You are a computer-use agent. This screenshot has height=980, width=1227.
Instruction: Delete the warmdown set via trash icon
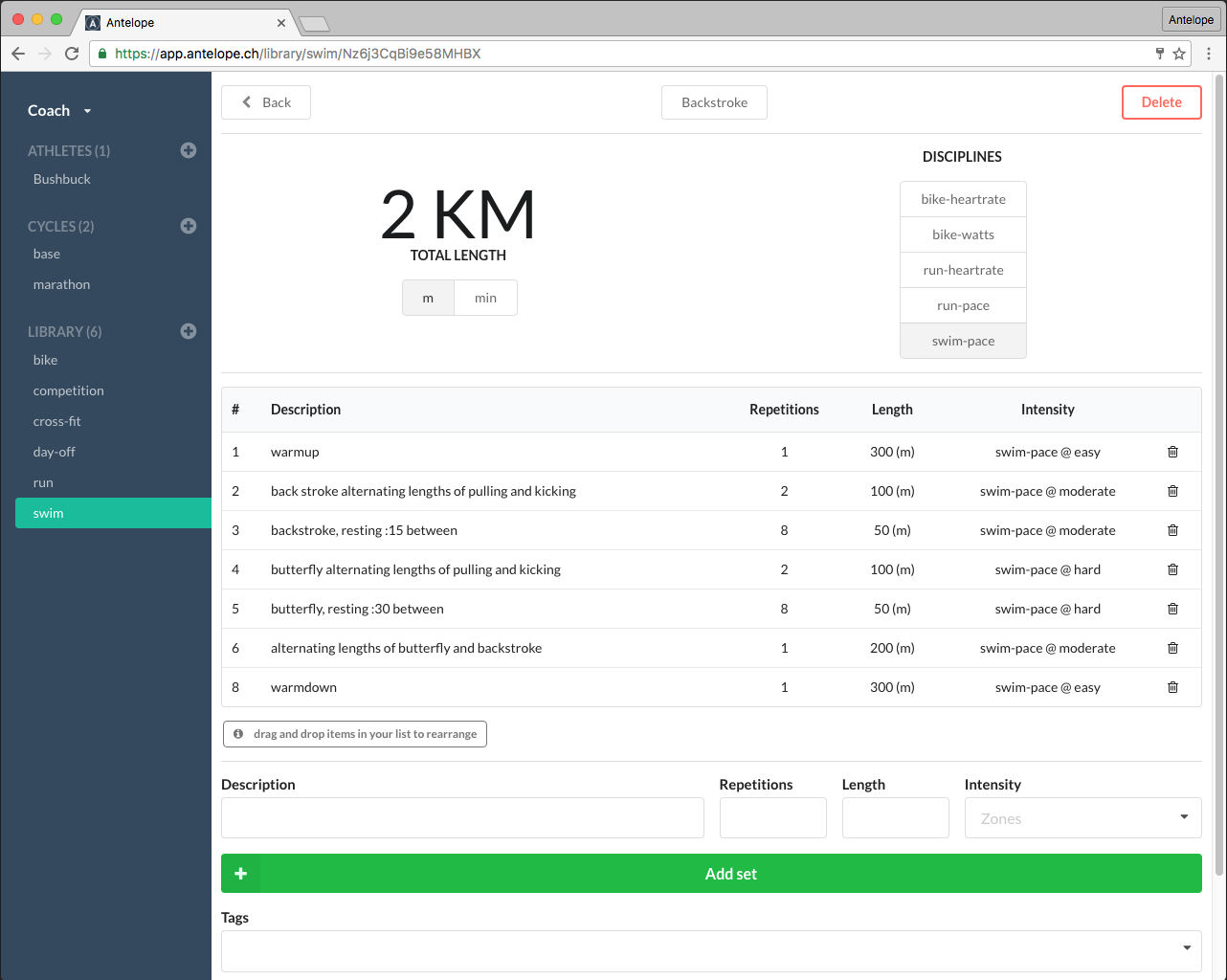1172,687
